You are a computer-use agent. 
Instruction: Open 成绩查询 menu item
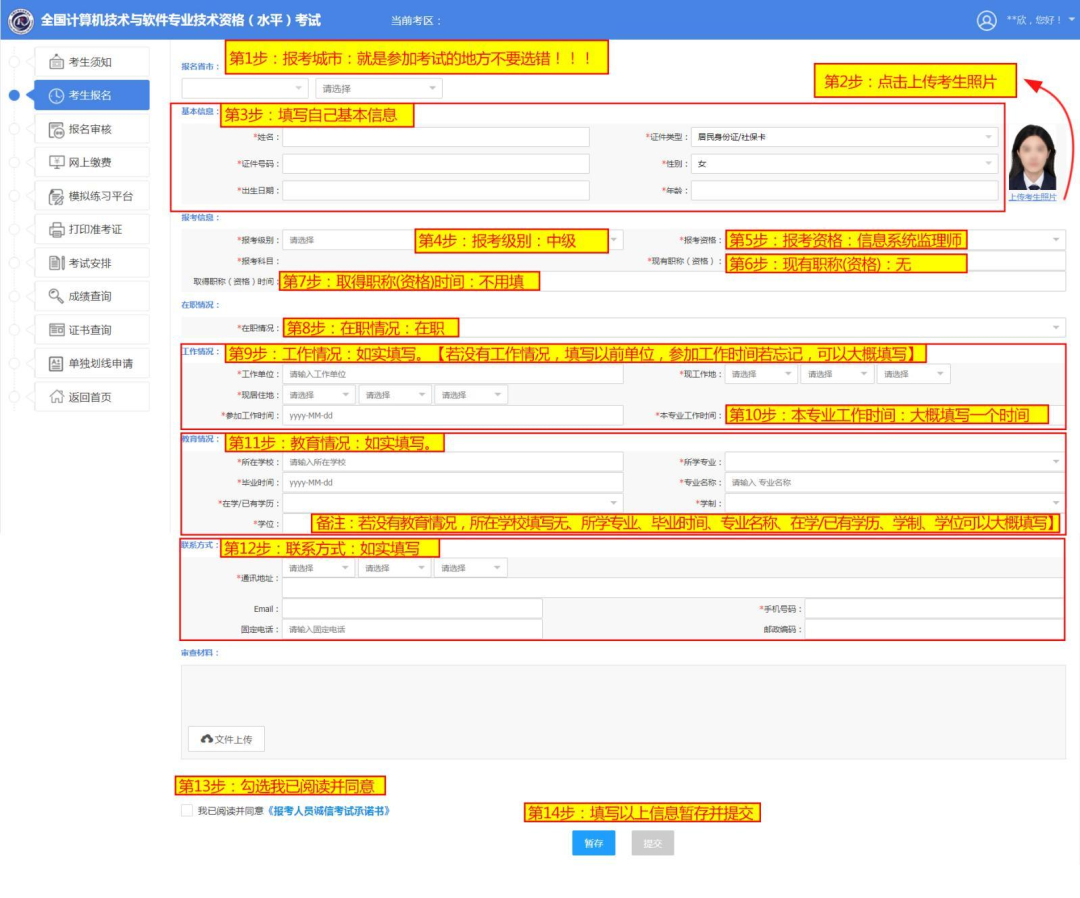click(x=92, y=296)
